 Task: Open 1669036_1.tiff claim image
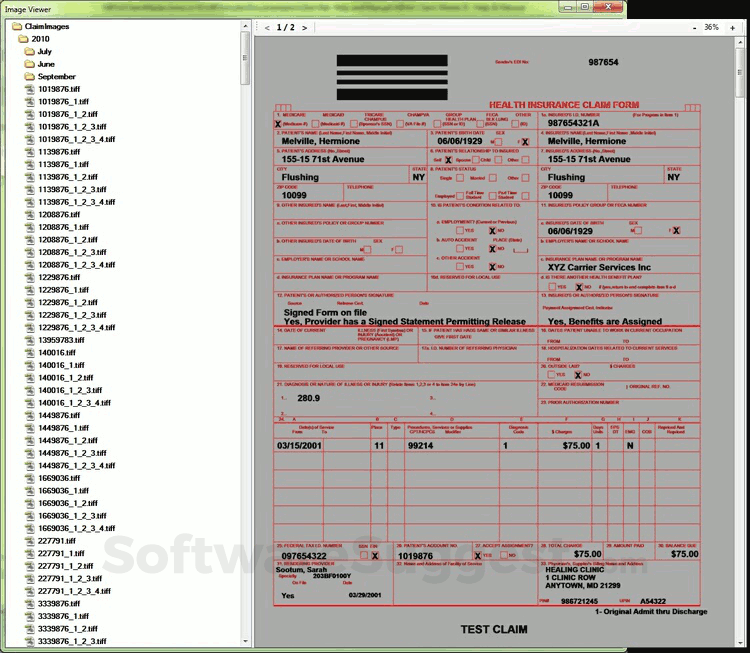pos(61,491)
